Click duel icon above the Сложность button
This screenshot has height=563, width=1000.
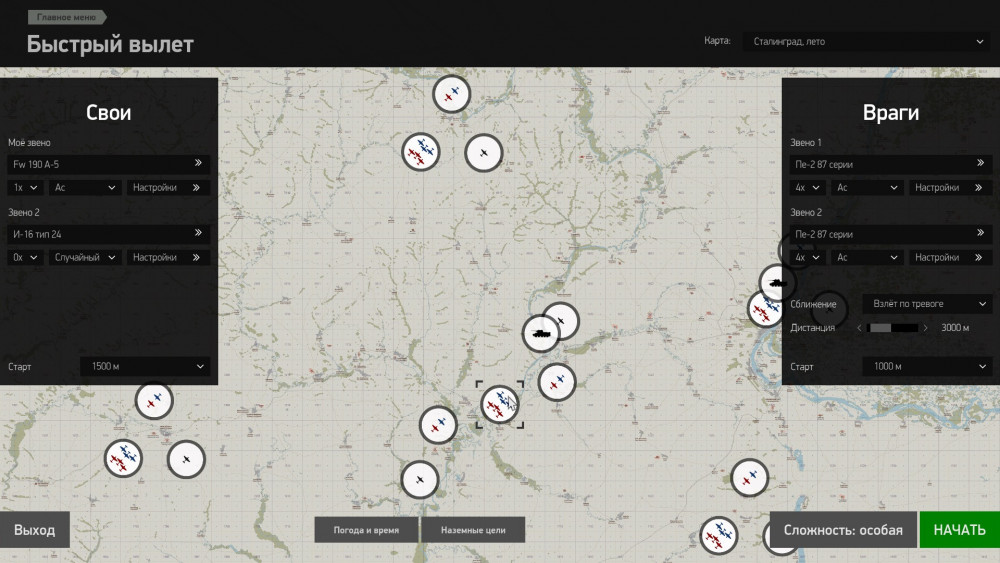point(749,478)
